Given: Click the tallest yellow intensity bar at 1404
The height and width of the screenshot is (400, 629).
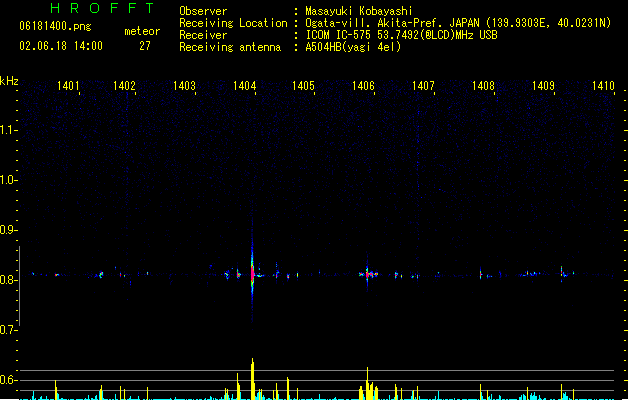Looking at the screenshot, I should pos(252,378).
